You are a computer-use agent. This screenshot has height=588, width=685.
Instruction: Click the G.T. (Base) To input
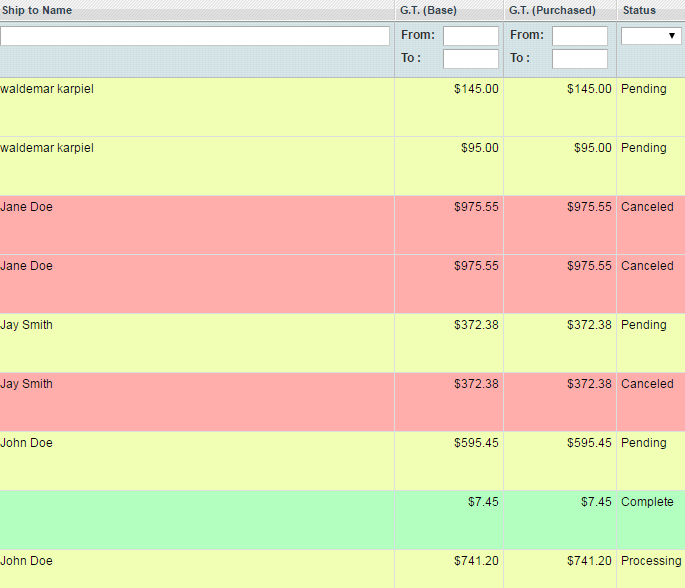[x=470, y=59]
